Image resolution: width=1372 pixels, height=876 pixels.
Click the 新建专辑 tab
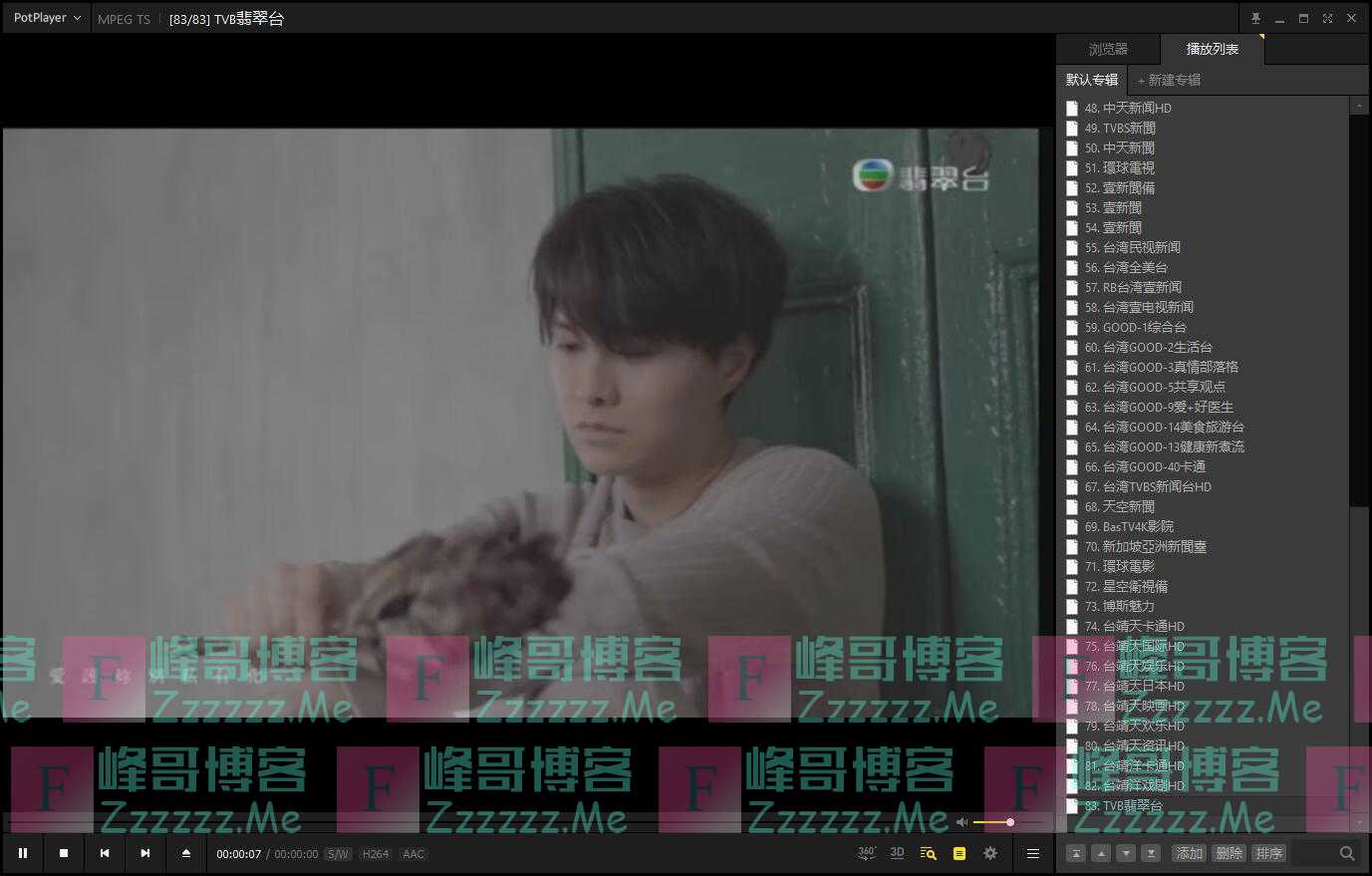(1174, 80)
